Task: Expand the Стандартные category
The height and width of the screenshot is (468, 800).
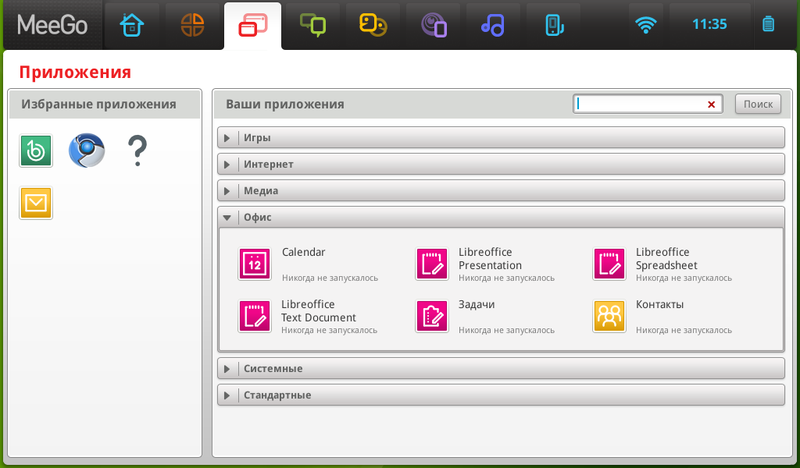Action: (501, 395)
